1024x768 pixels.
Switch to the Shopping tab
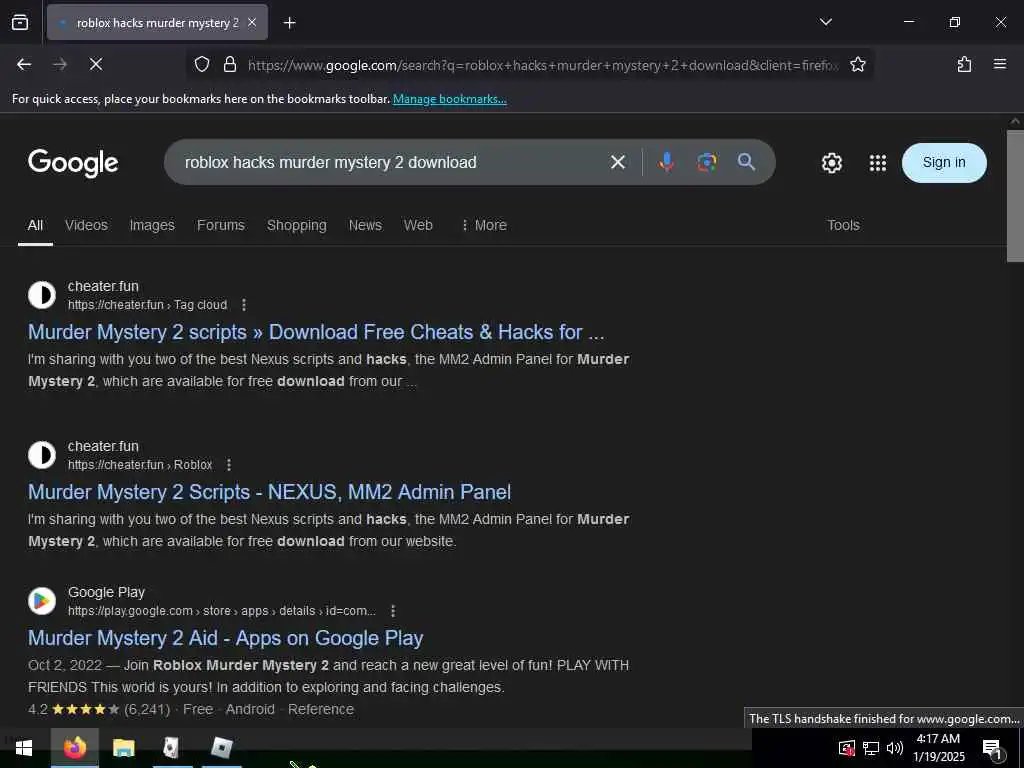[296, 225]
